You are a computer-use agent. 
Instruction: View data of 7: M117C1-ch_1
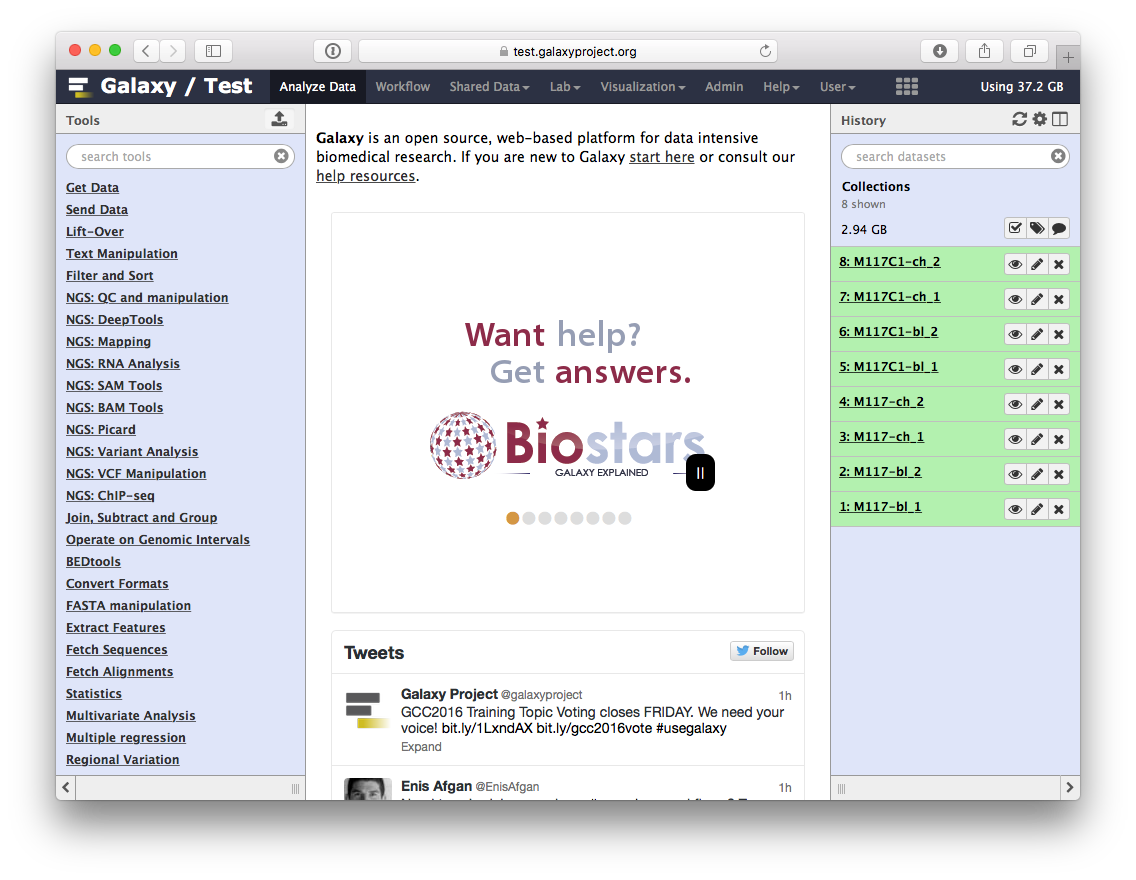tap(1016, 299)
